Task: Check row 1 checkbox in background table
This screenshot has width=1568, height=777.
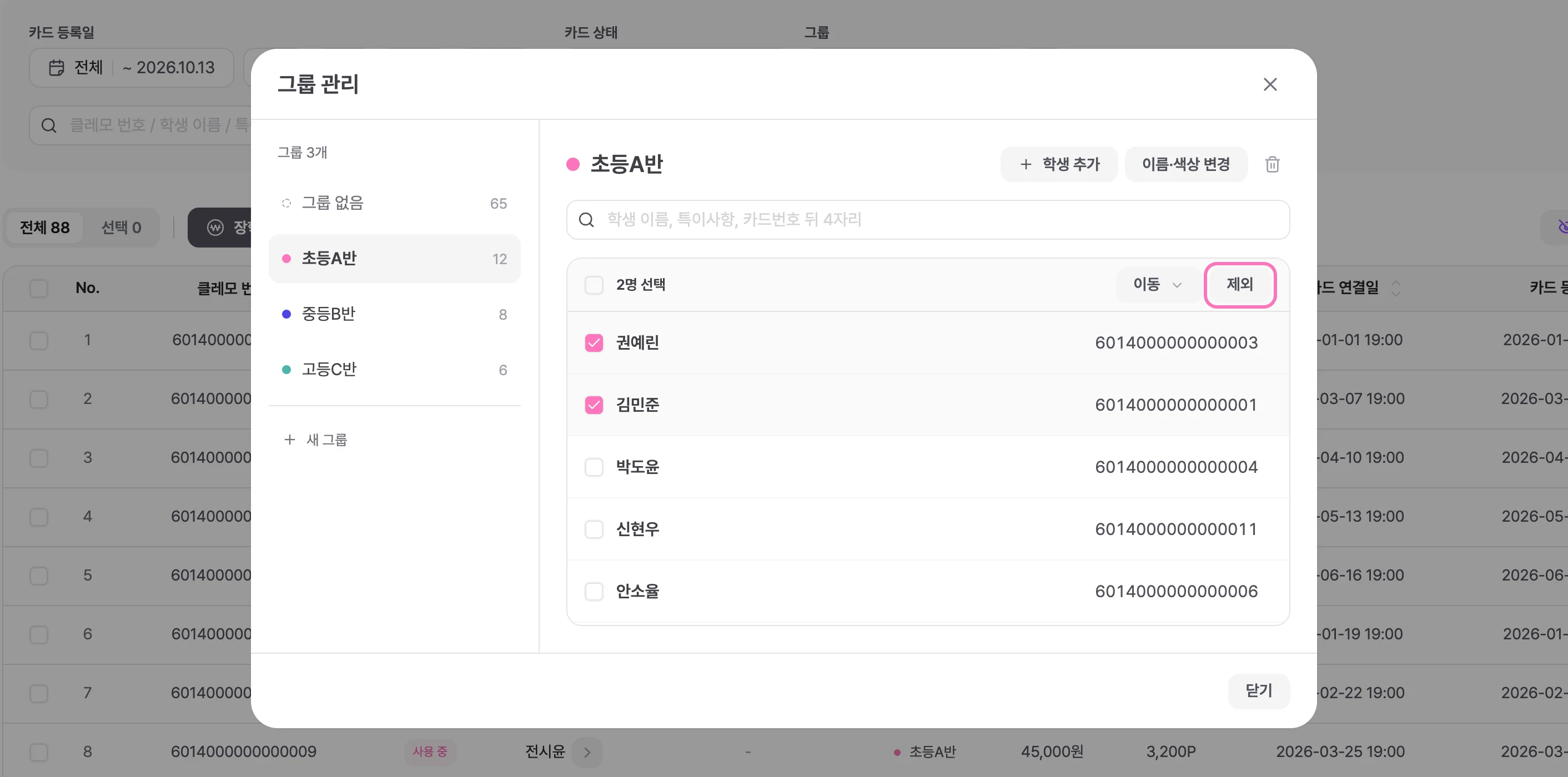Action: pos(39,340)
